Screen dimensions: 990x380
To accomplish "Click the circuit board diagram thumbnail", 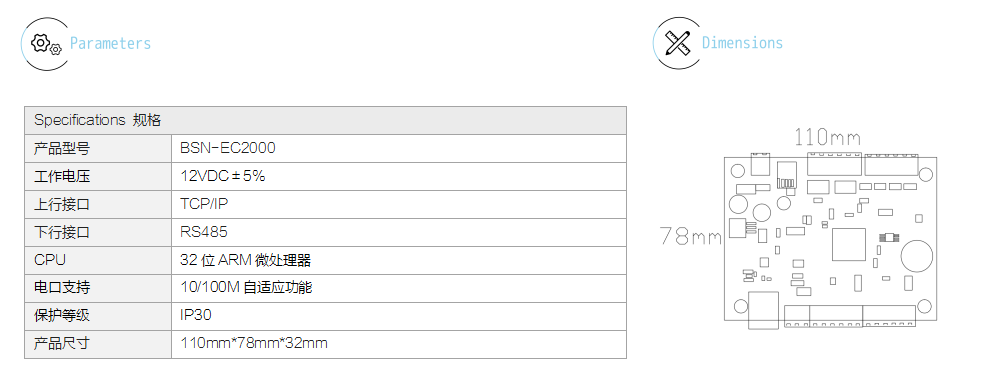I will 830,240.
